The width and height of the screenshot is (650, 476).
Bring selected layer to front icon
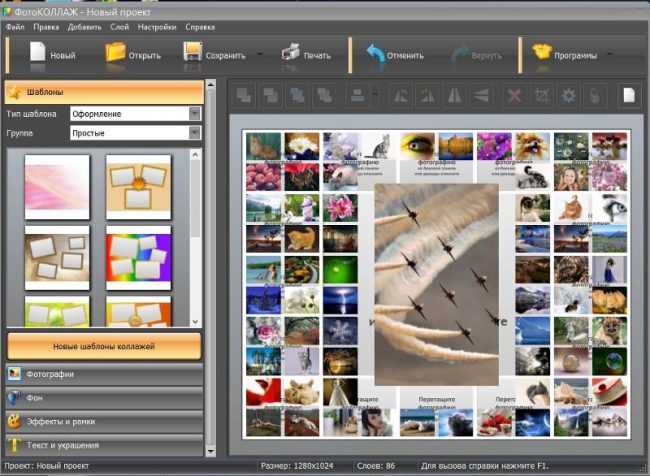[x=243, y=95]
